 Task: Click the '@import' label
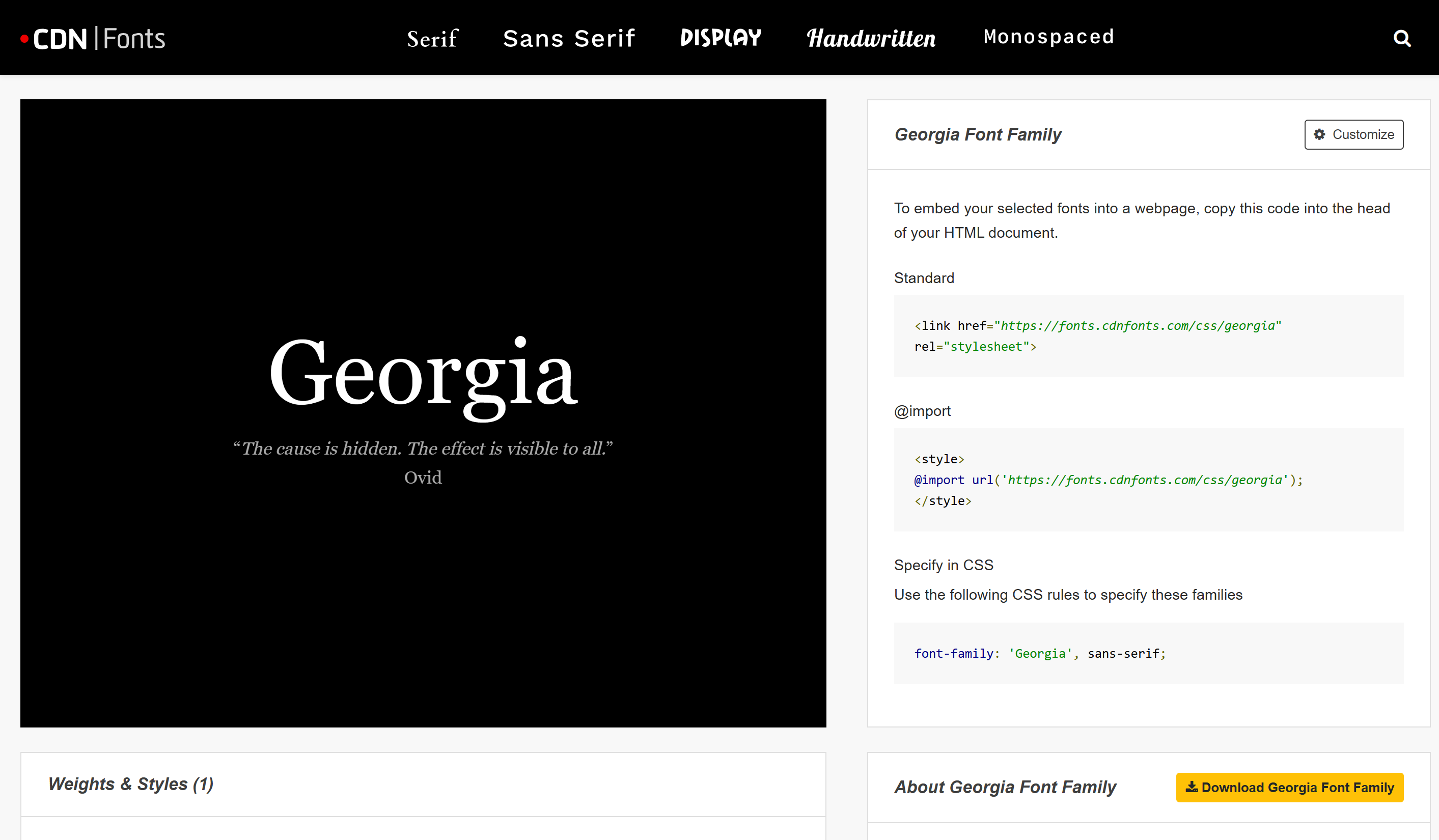922,411
